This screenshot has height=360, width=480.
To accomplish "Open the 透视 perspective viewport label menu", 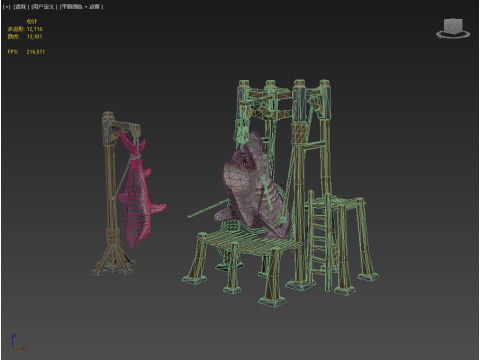I will tap(21, 7).
